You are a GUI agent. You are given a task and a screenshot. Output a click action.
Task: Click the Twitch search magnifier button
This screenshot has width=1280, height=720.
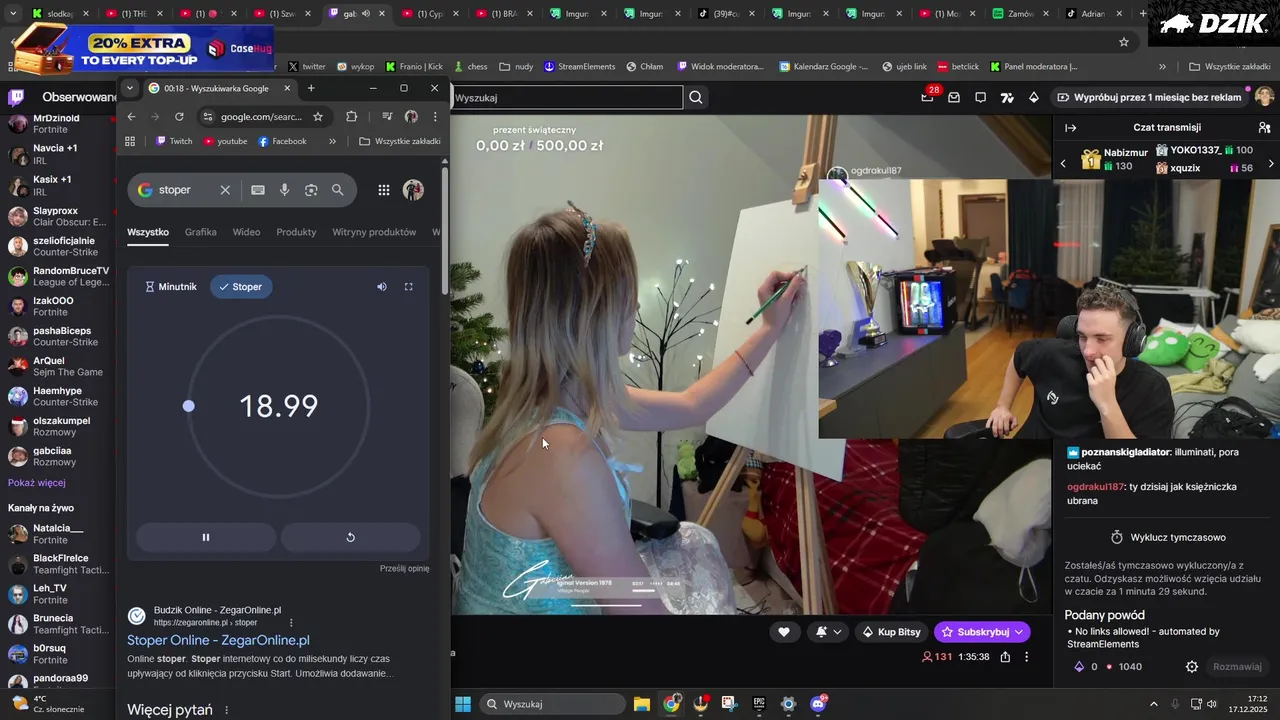point(696,97)
